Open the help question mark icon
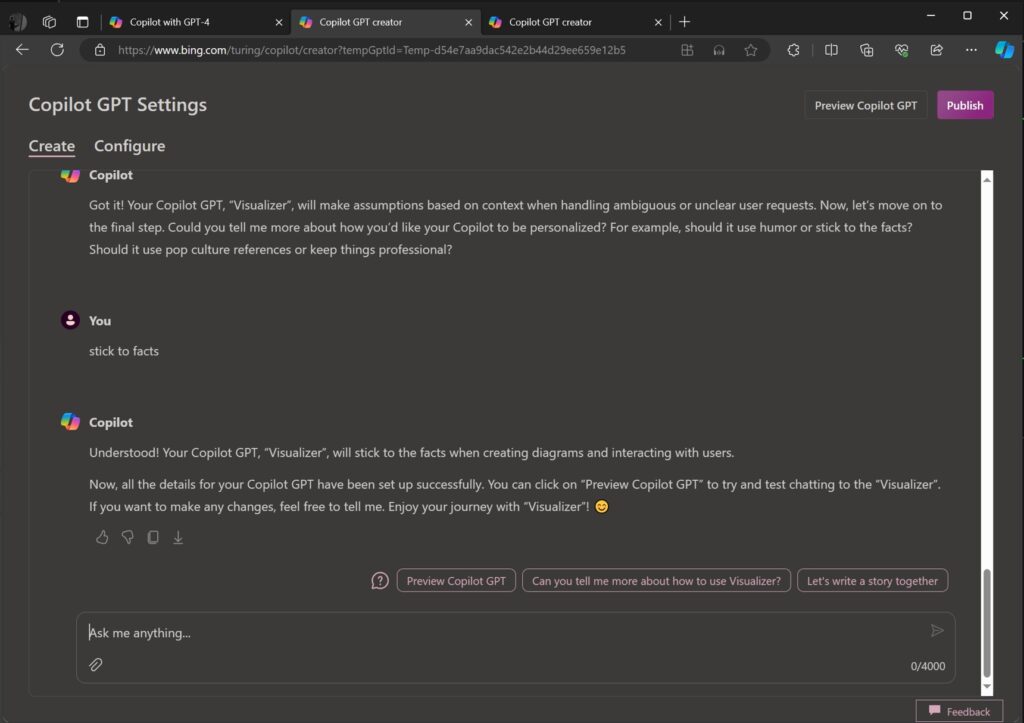1024x723 pixels. pos(379,580)
